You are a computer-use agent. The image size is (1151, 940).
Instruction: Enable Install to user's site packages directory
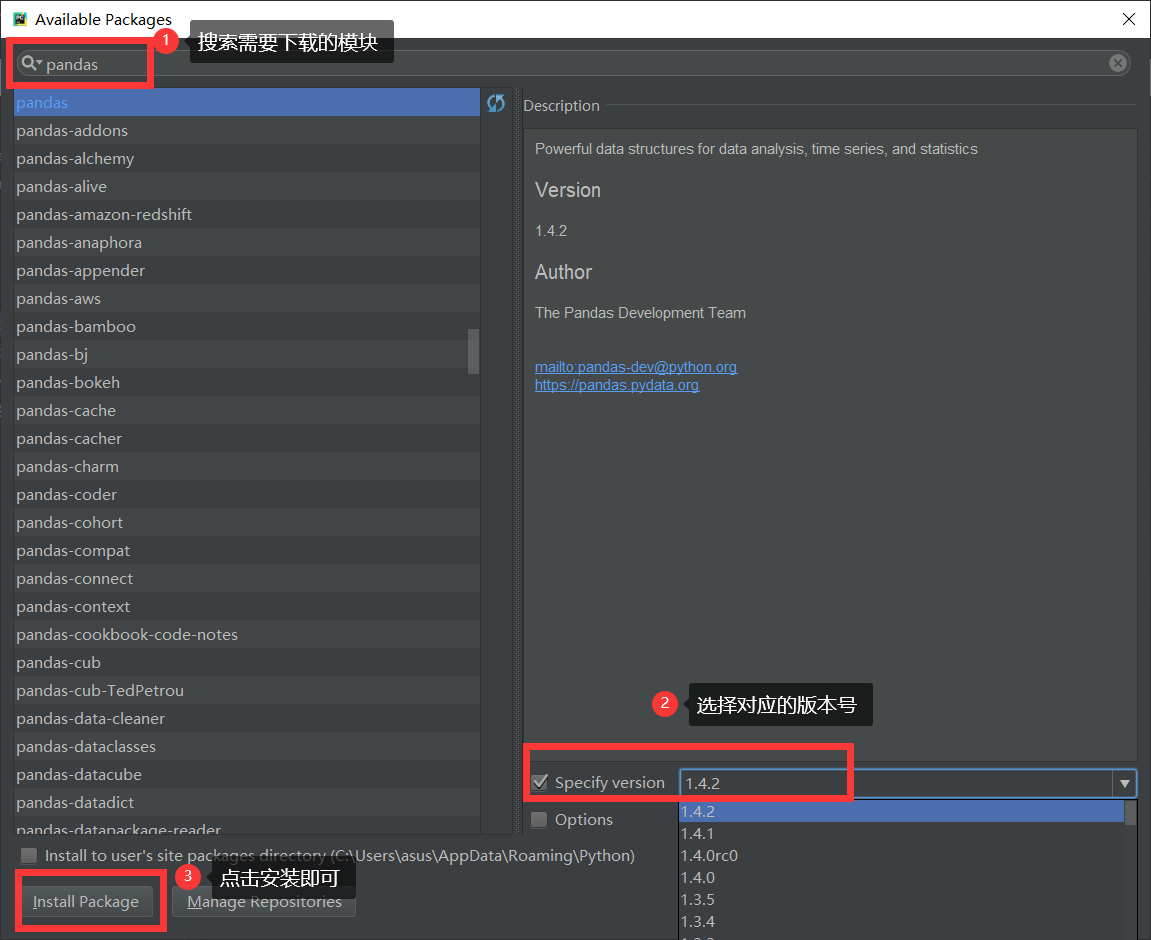tap(29, 856)
